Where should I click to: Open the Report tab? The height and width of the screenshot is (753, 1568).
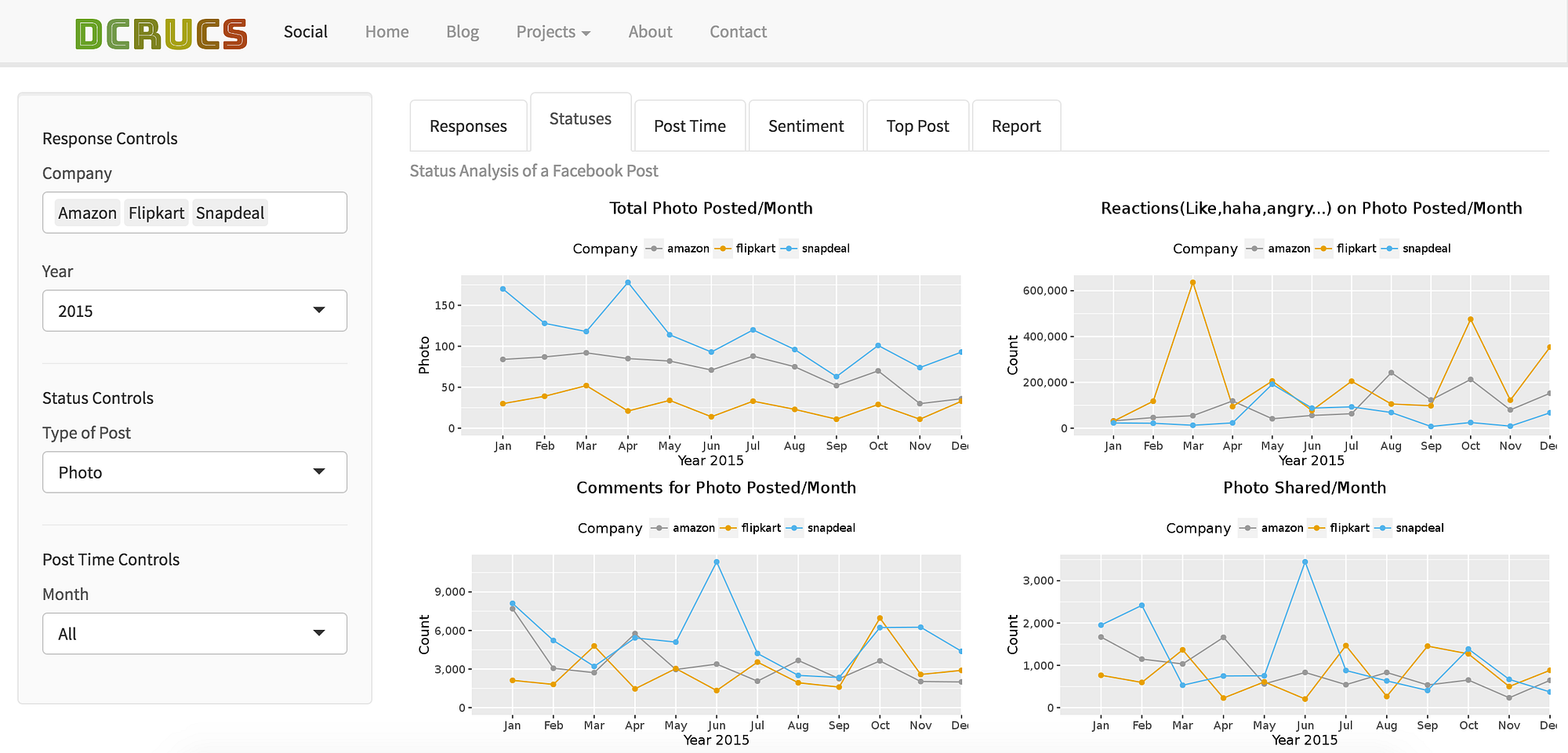(x=1016, y=126)
